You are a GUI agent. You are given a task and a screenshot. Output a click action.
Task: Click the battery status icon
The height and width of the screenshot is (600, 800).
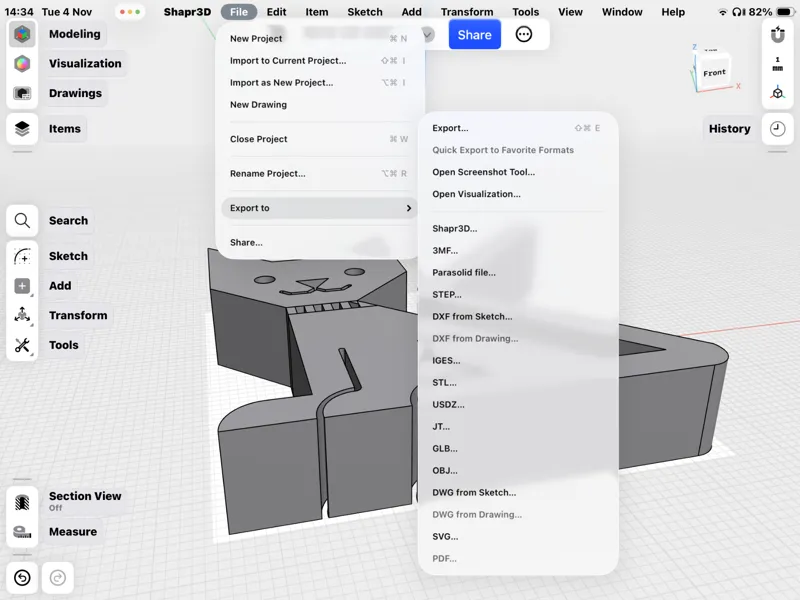(785, 12)
